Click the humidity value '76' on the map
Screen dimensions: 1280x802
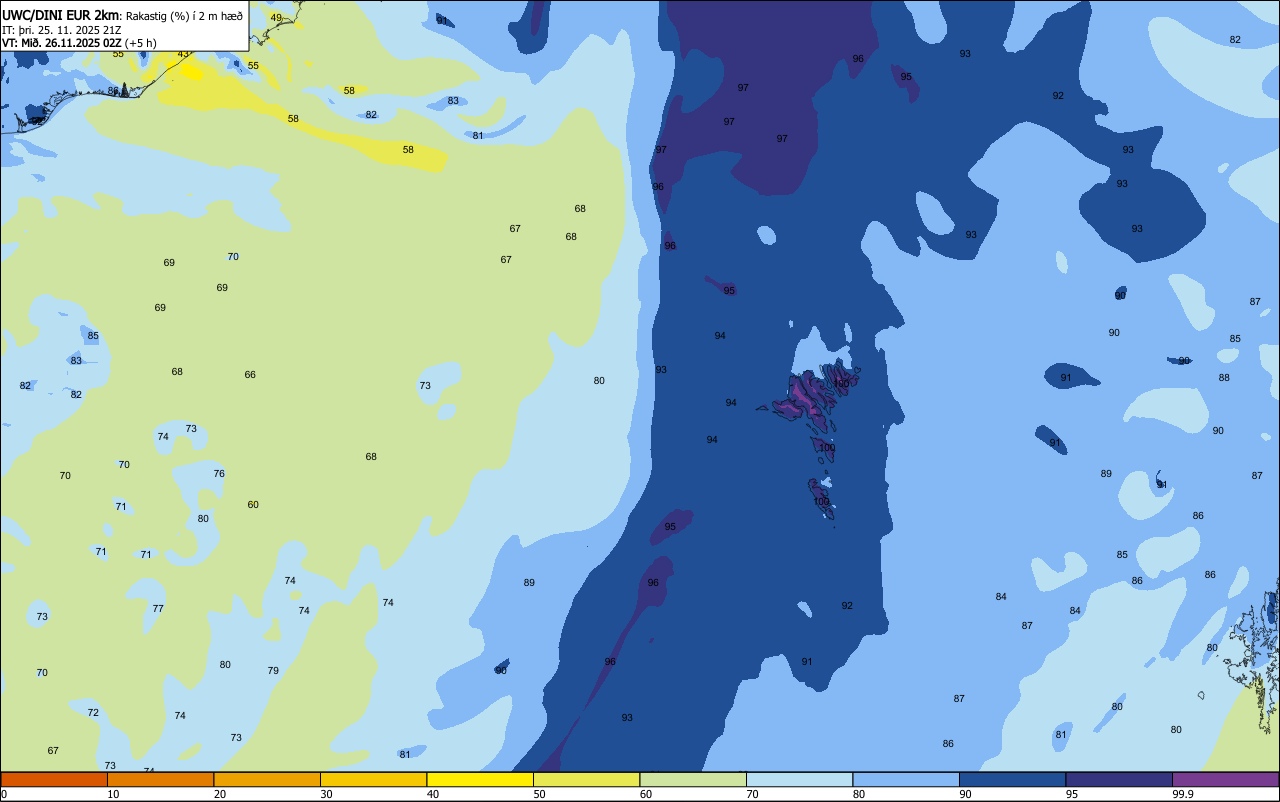point(219,474)
